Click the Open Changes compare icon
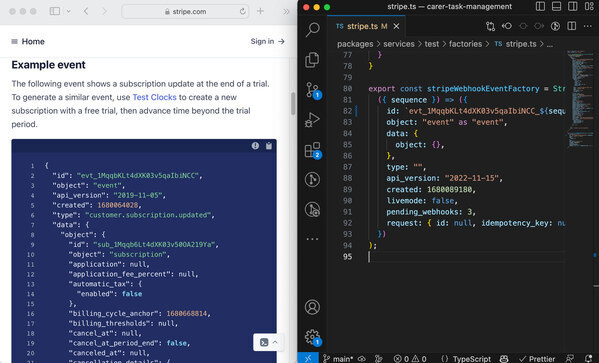 pos(490,26)
